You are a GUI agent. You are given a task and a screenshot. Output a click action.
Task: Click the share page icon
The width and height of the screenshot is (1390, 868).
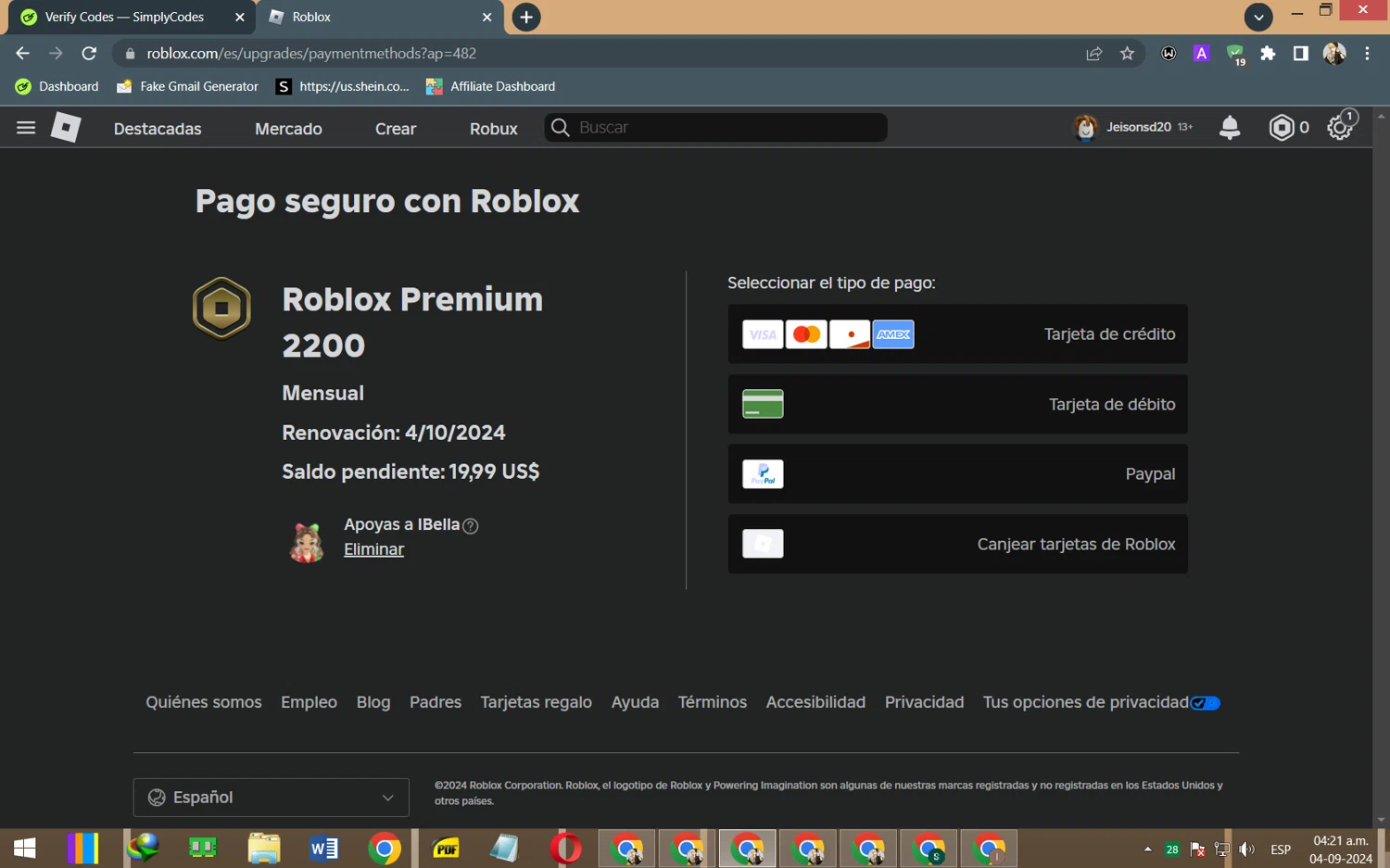tap(1094, 54)
